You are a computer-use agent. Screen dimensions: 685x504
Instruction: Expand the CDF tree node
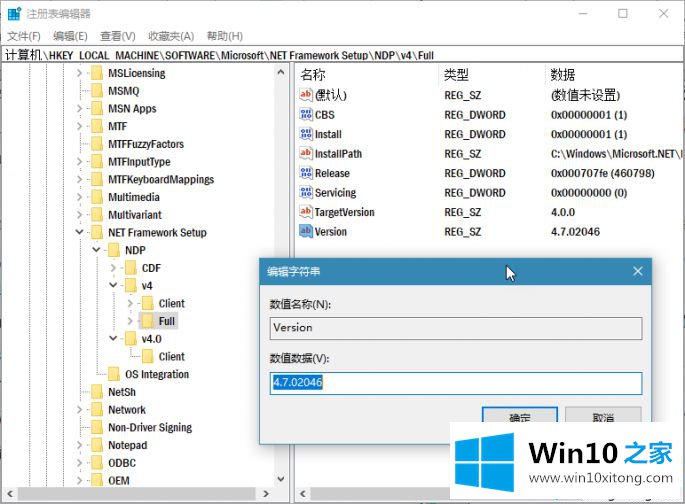[x=113, y=268]
